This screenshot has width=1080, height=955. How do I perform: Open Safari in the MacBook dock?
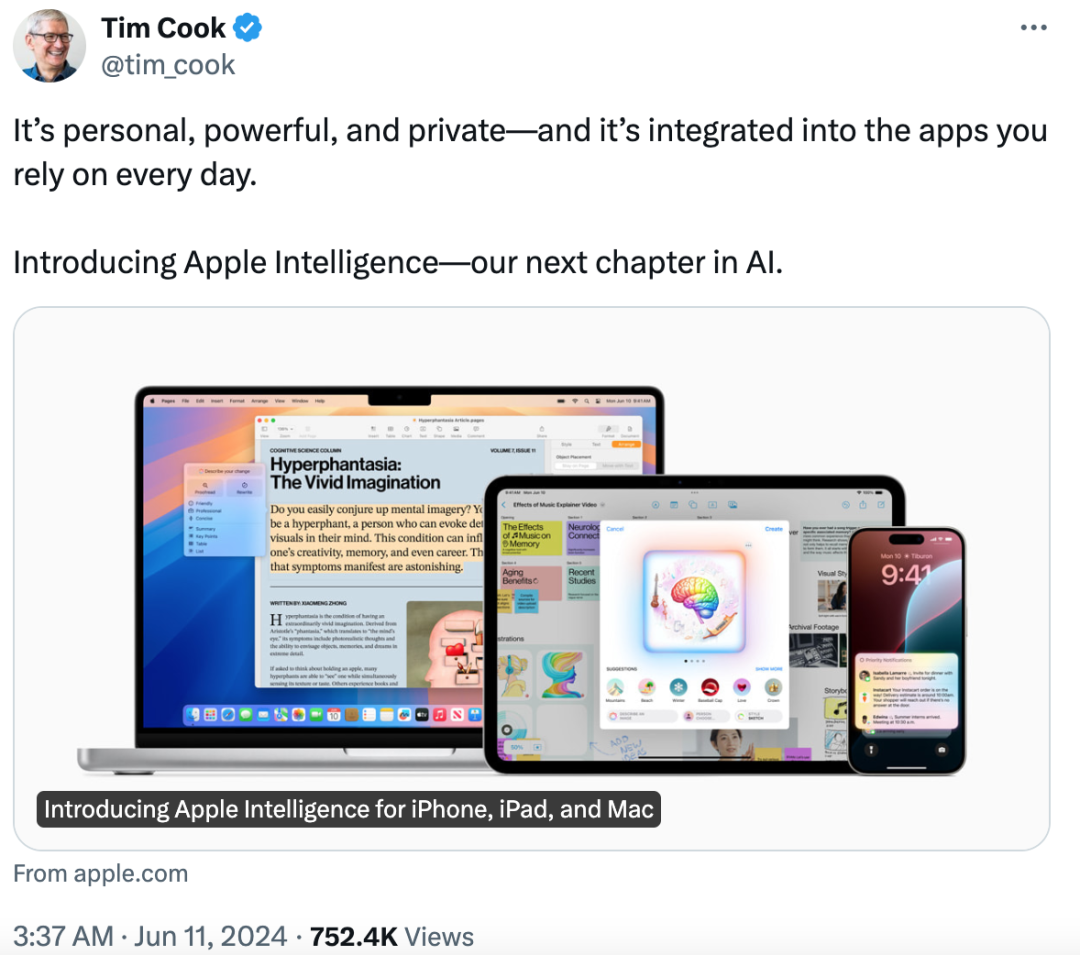point(227,715)
